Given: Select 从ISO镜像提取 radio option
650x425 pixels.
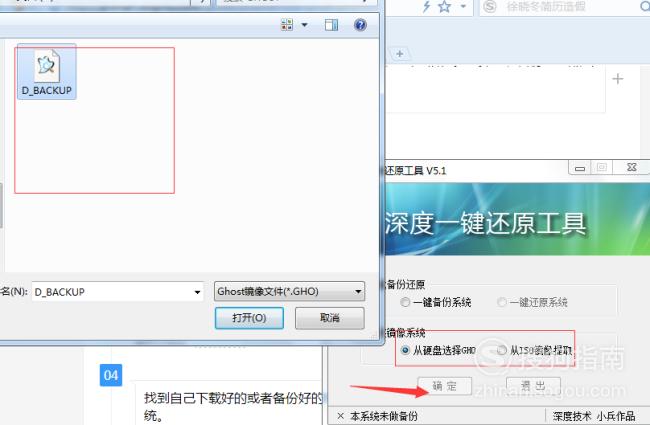Looking at the screenshot, I should coord(535,350).
